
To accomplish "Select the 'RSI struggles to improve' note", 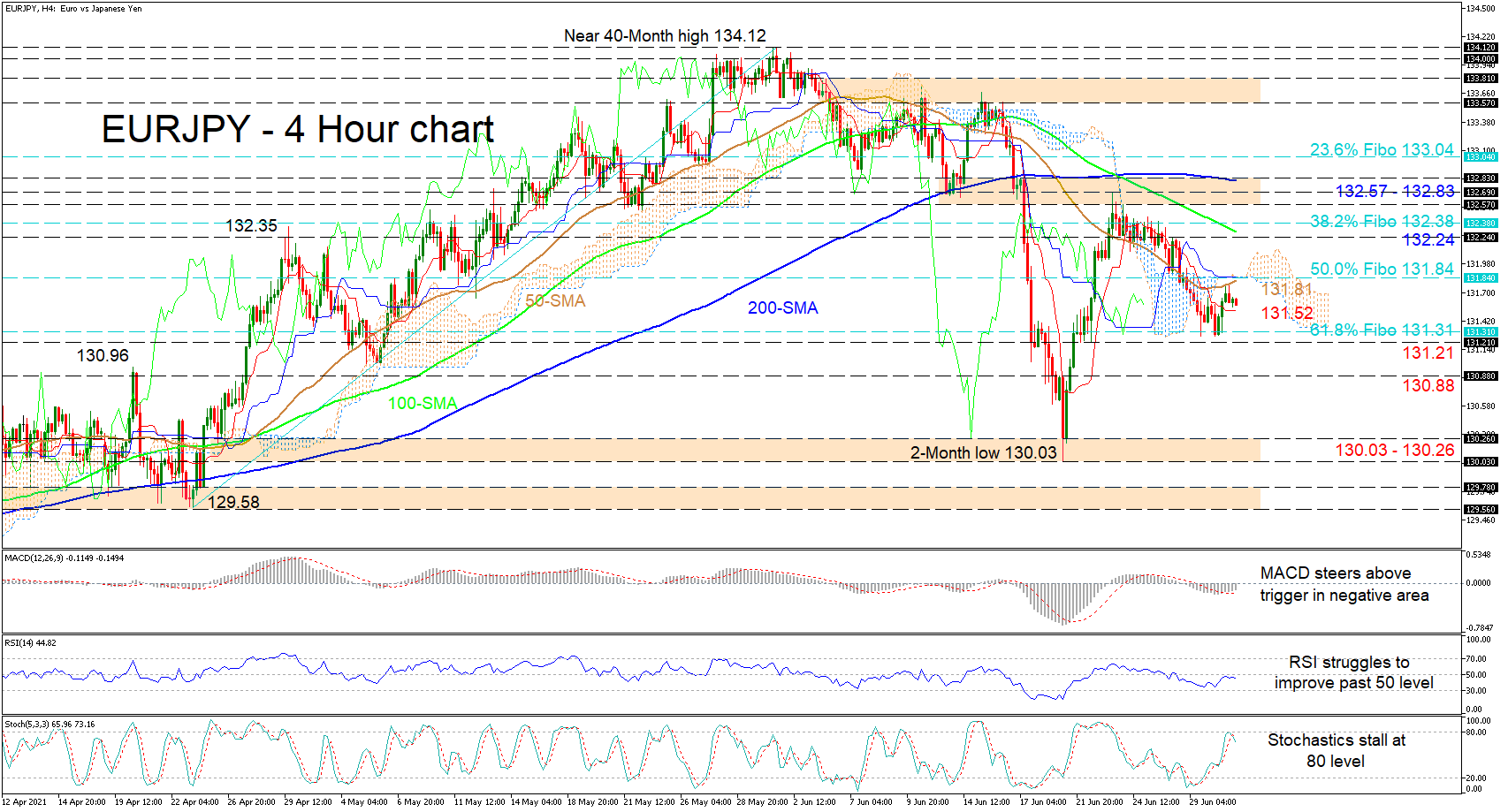I will (x=1354, y=673).
